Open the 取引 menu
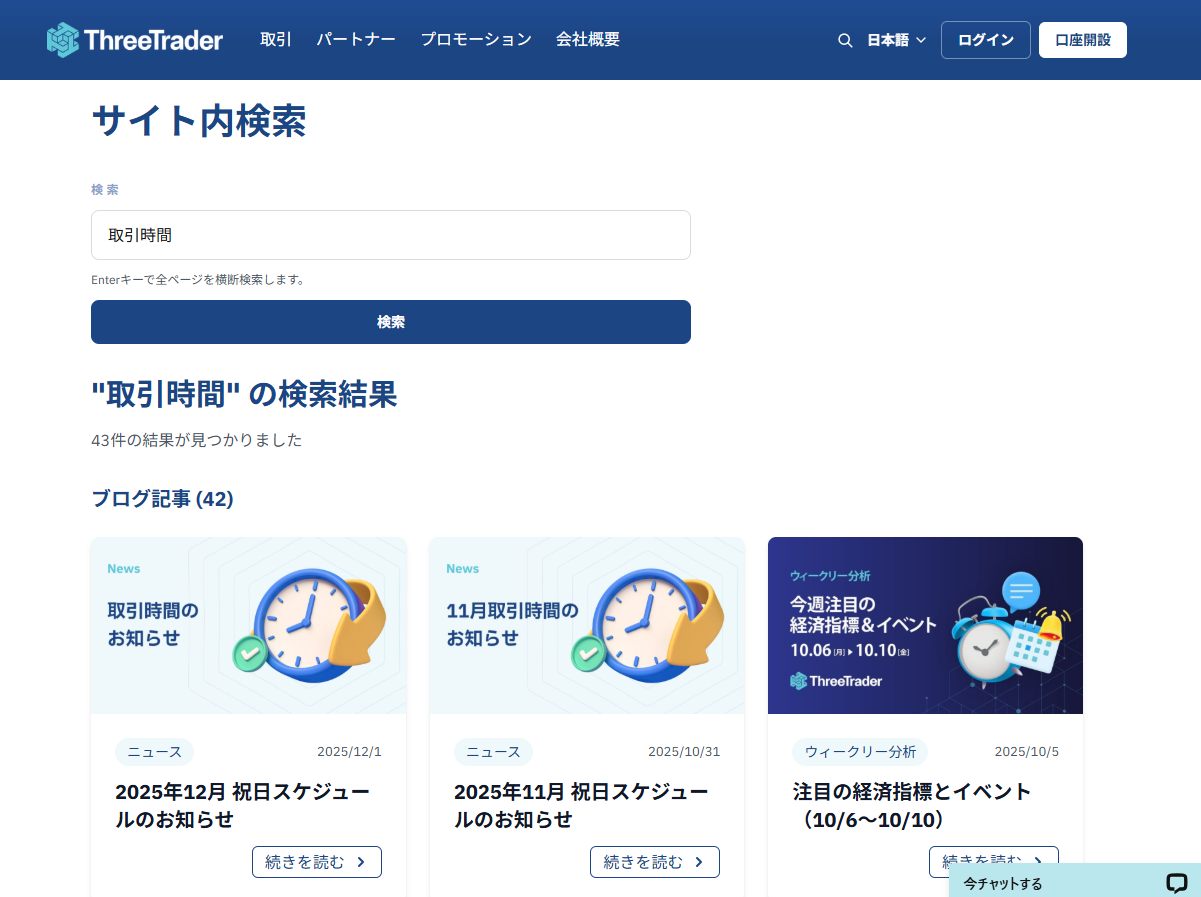1201x897 pixels. [276, 40]
